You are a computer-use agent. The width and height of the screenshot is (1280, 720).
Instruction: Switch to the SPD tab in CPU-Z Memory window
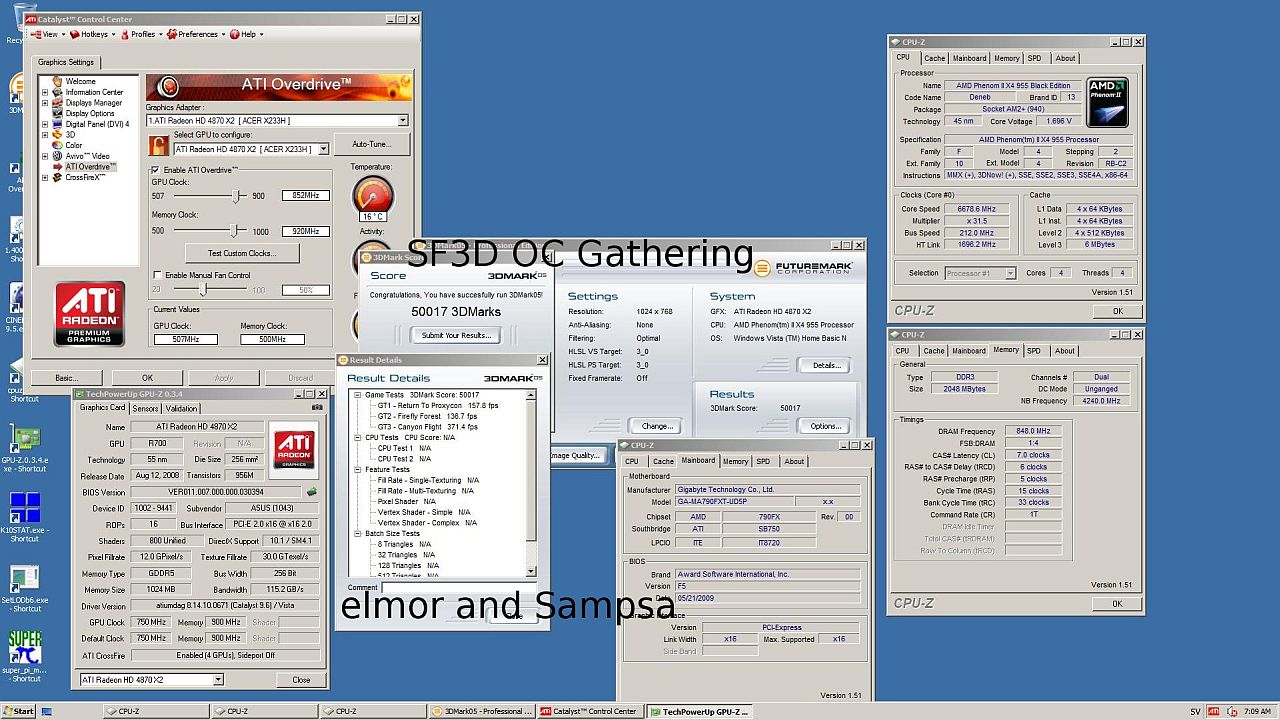(x=1034, y=351)
